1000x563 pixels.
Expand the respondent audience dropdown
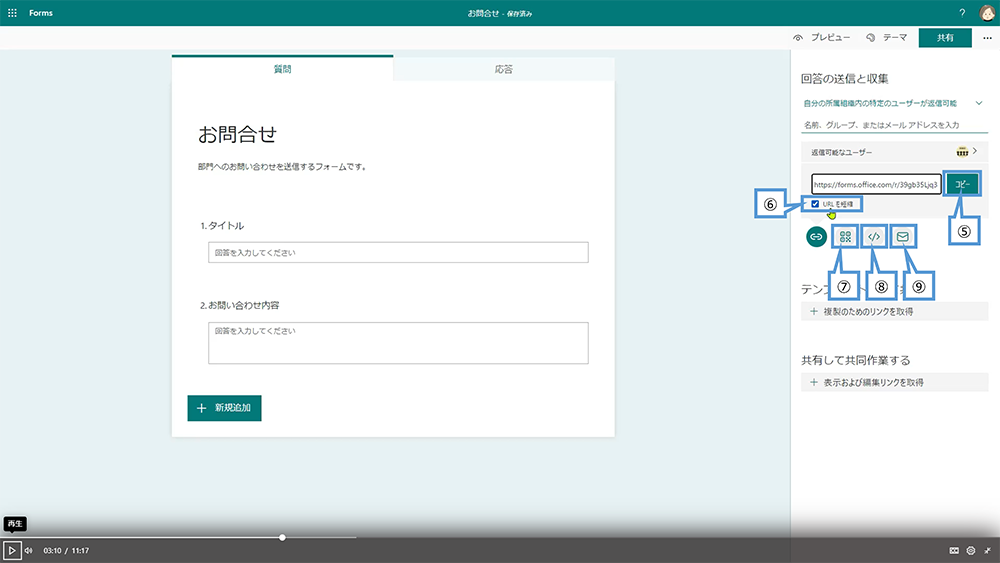[979, 103]
